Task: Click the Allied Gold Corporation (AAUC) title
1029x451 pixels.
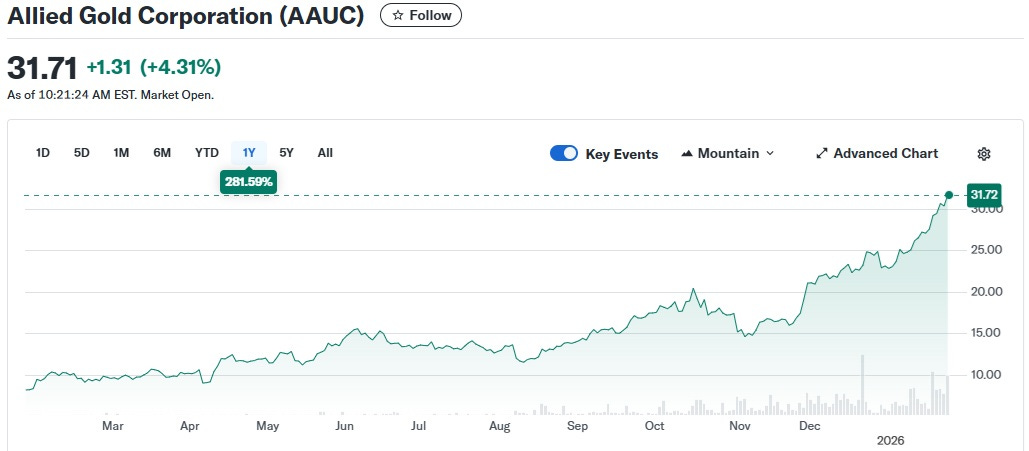Action: 185,16
